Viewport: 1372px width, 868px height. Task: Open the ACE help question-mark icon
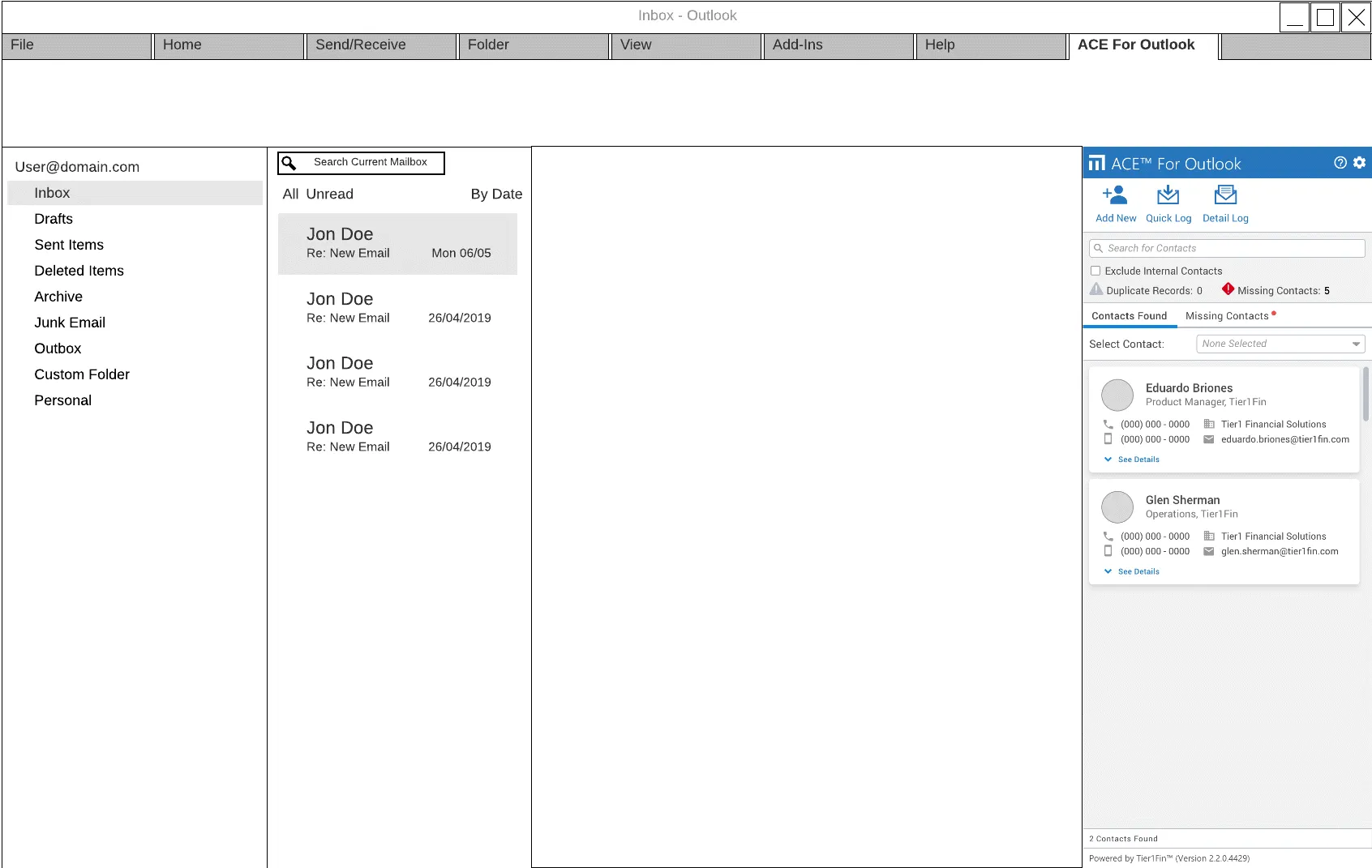click(x=1340, y=163)
